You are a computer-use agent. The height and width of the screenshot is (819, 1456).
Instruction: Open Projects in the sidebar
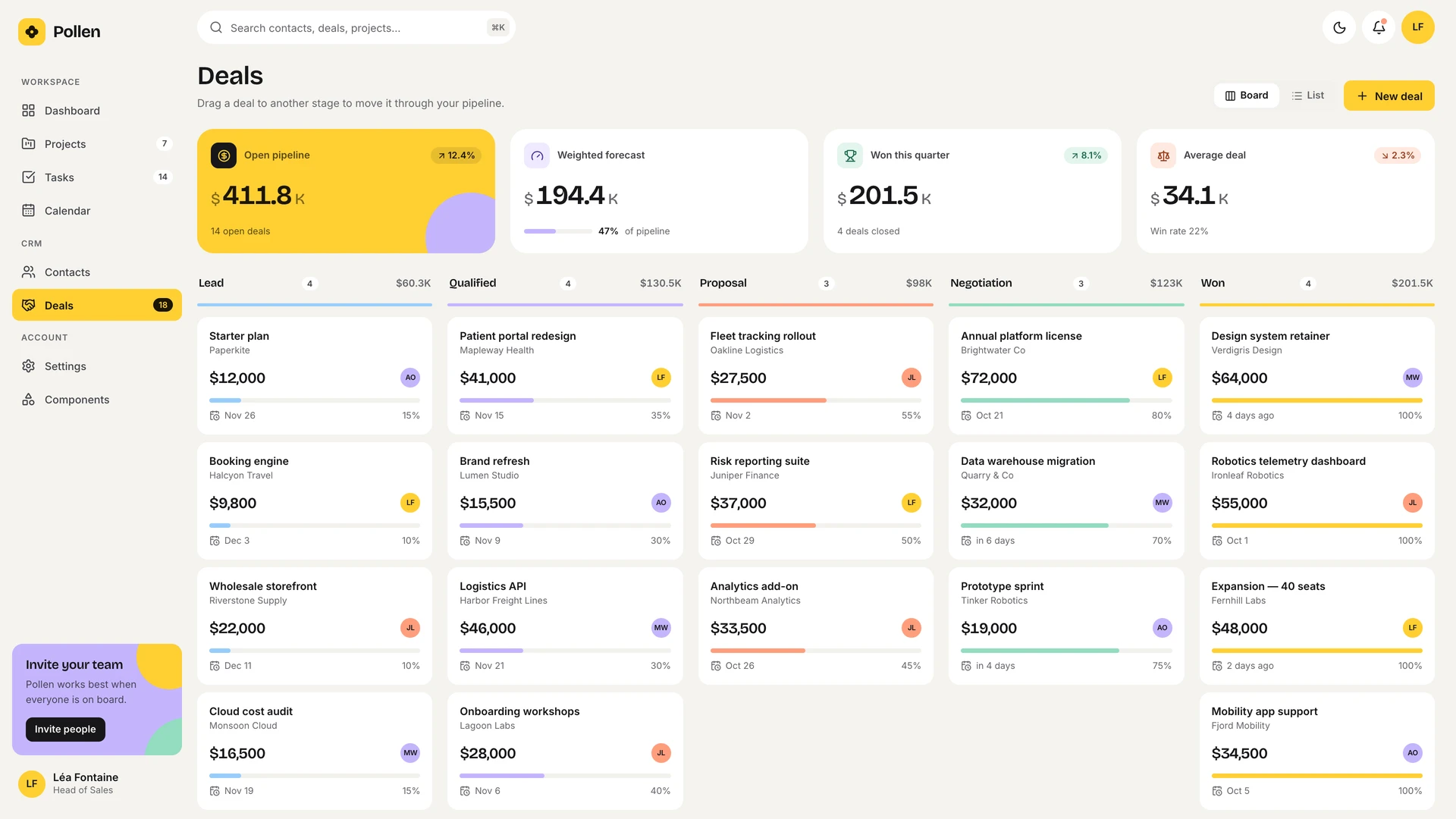(x=97, y=144)
